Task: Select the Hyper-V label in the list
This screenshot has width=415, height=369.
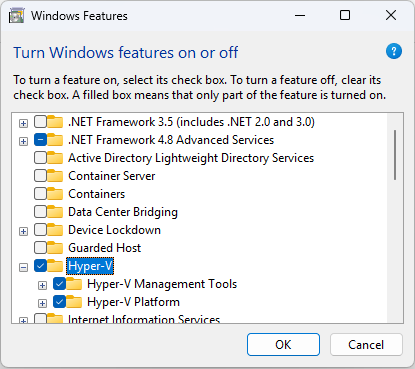Action: 90,266
